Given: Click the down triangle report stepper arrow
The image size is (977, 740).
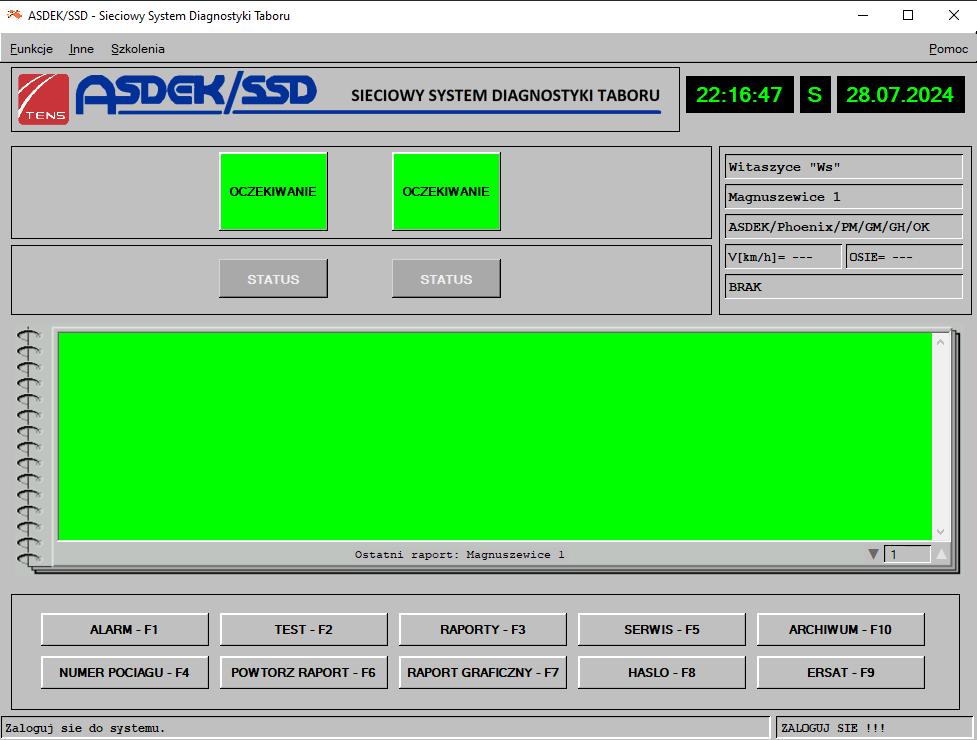Looking at the screenshot, I should click(x=873, y=554).
